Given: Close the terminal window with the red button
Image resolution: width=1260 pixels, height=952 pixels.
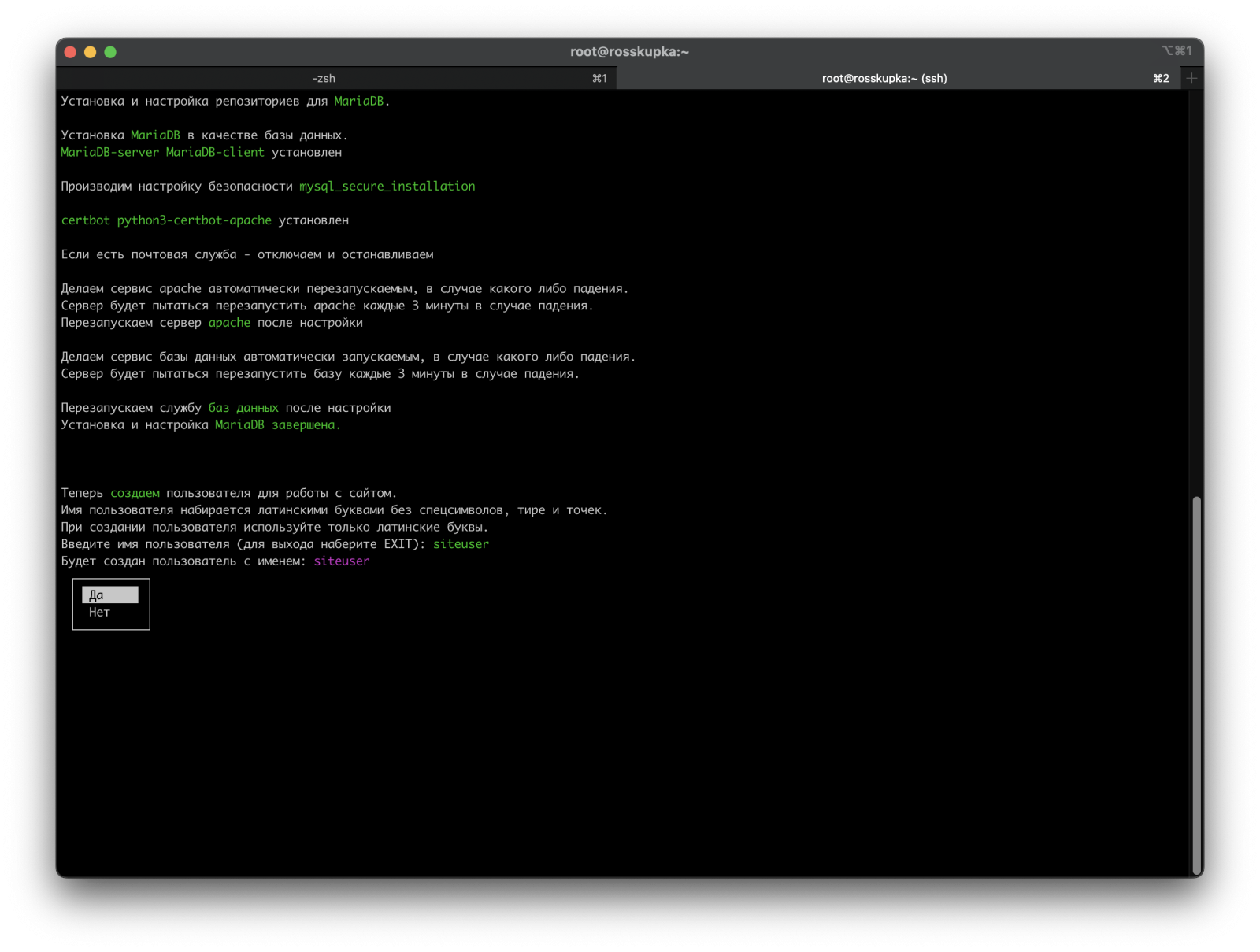Looking at the screenshot, I should click(70, 52).
